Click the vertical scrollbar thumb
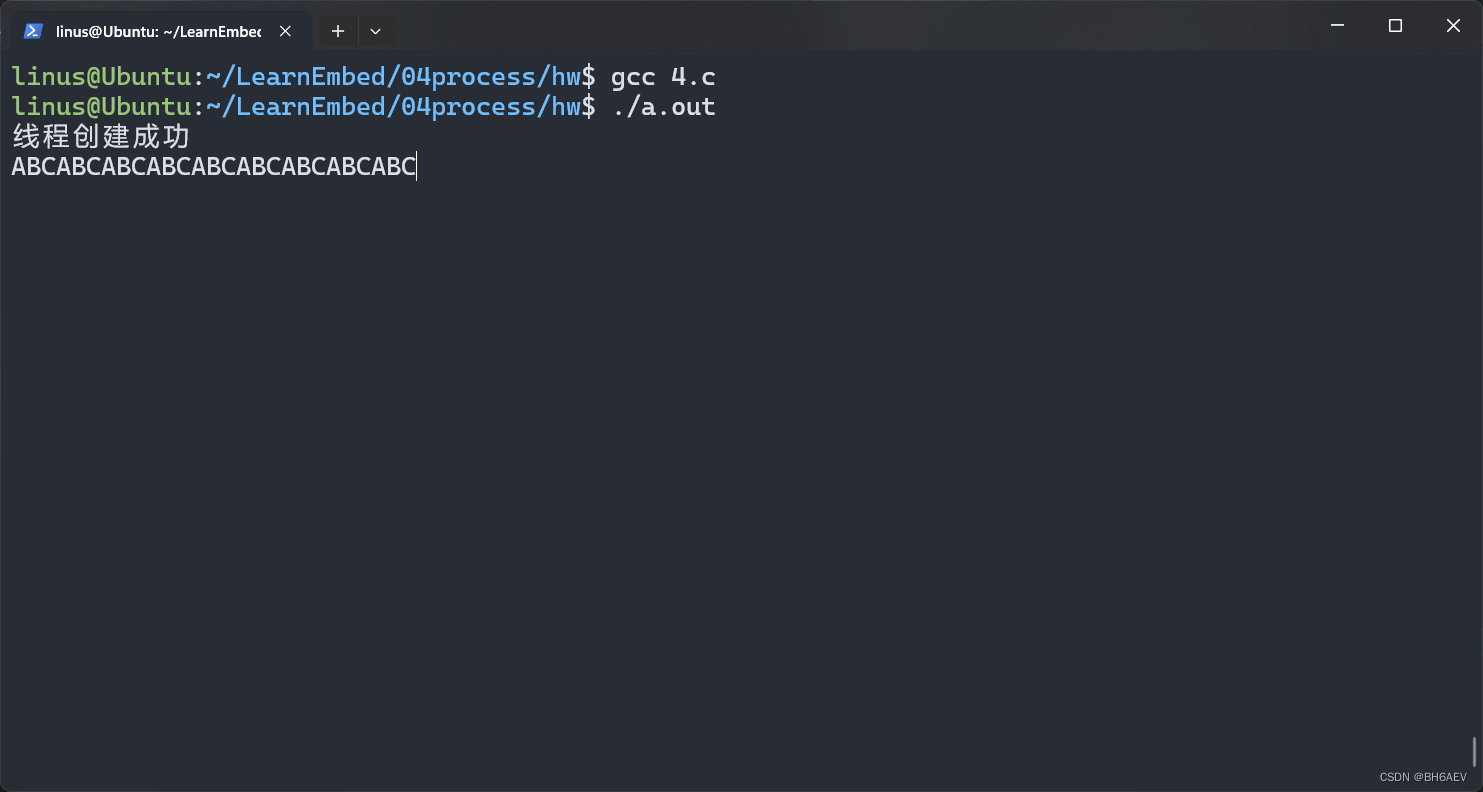 click(x=1475, y=751)
